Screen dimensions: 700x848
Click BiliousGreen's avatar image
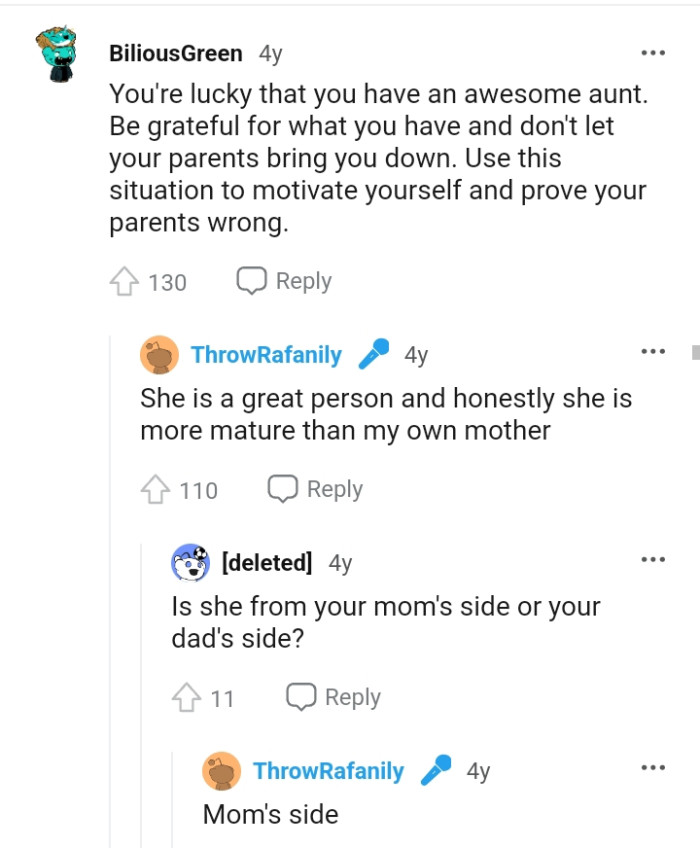click(x=56, y=55)
